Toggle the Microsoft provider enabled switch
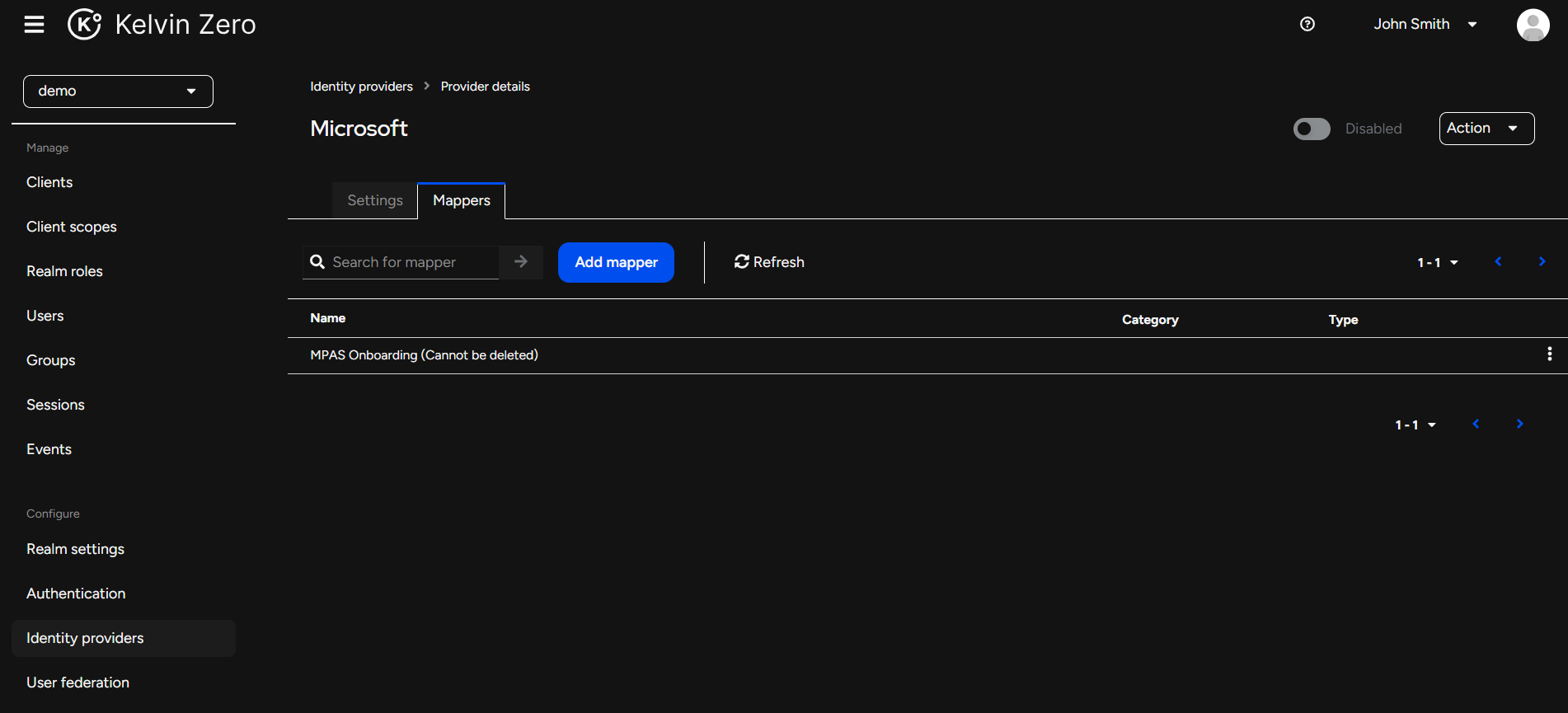 click(1312, 129)
